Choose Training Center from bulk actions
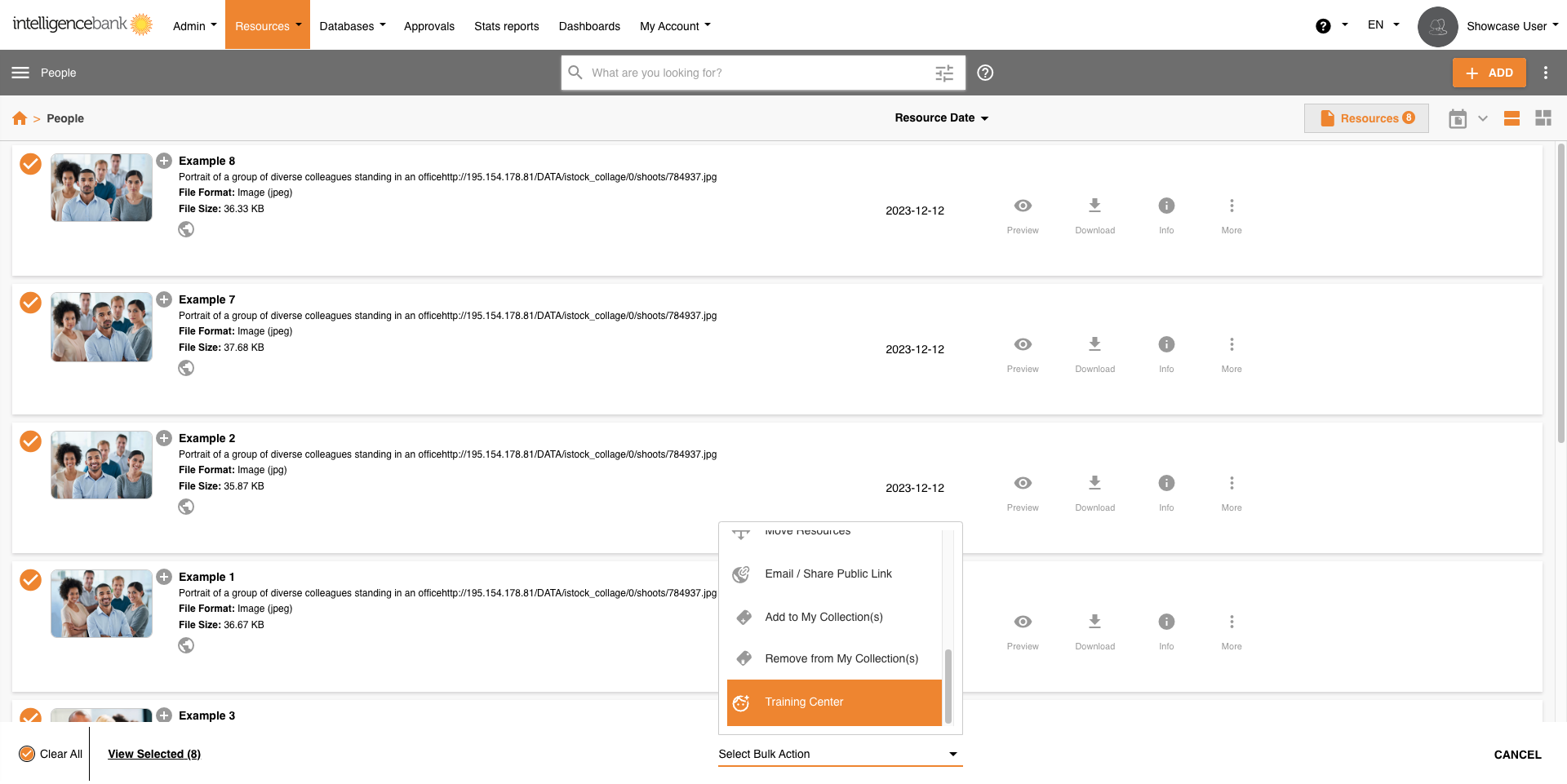This screenshot has height=784, width=1567. [833, 702]
